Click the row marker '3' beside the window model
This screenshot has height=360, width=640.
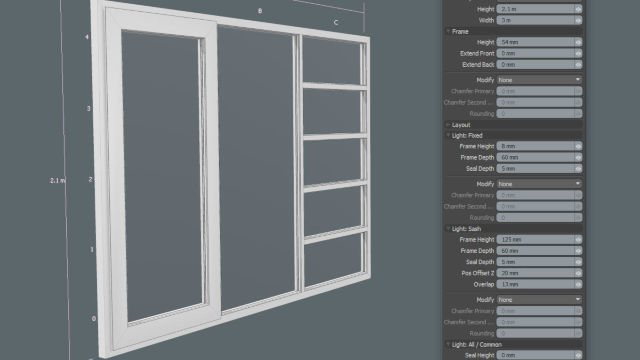pos(89,109)
